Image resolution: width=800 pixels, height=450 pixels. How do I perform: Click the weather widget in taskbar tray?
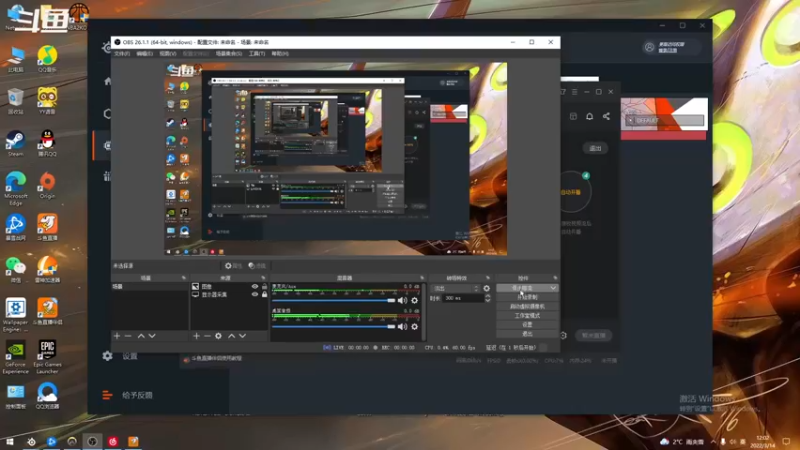[x=682, y=441]
